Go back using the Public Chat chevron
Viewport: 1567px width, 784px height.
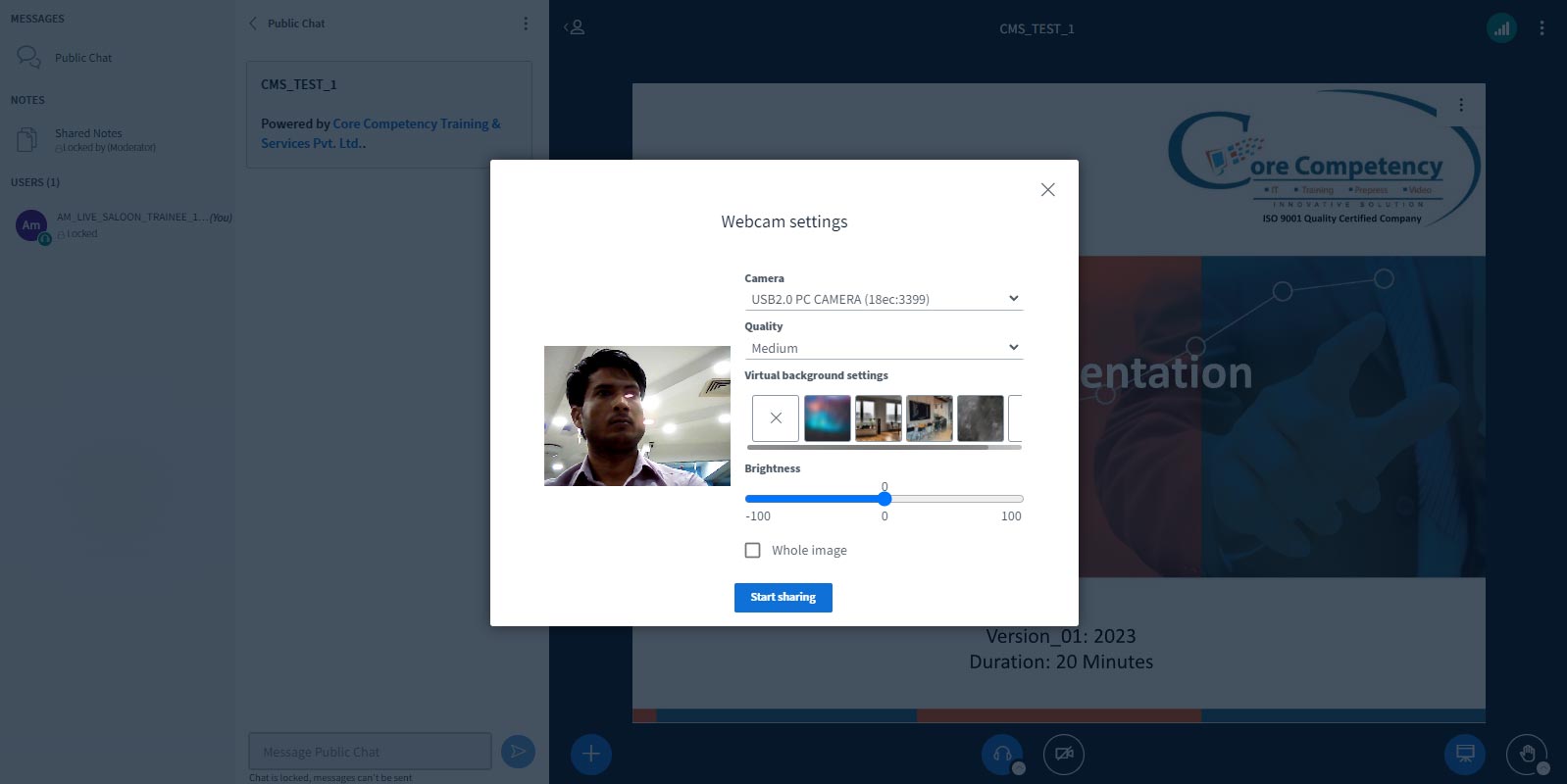coord(253,24)
